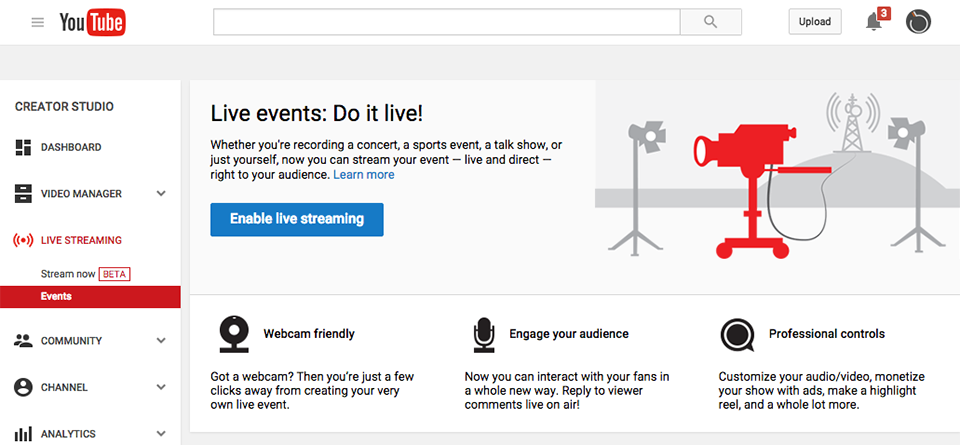Click the search magnifier button
The width and height of the screenshot is (960, 445).
tap(711, 22)
